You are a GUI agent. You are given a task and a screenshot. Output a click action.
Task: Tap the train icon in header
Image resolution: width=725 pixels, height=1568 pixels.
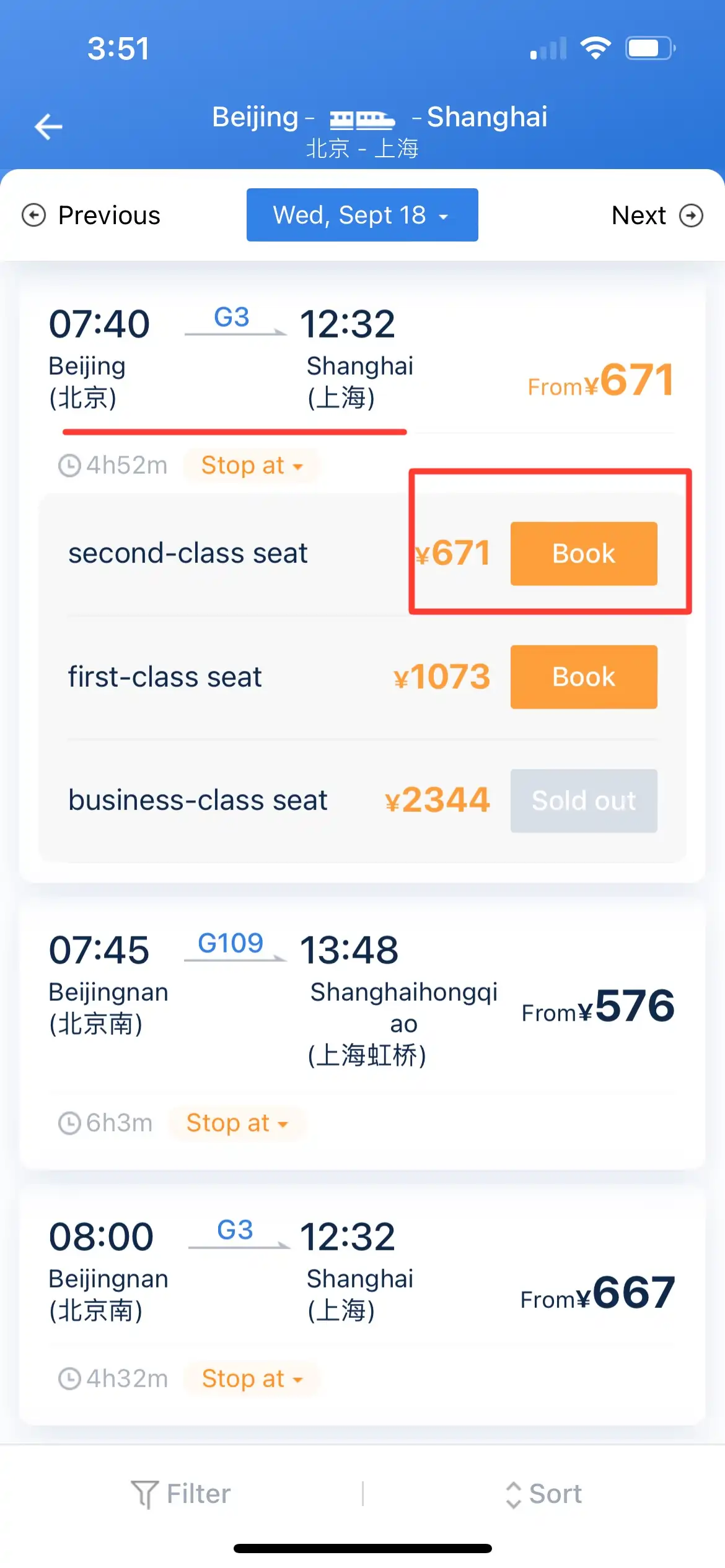(x=362, y=119)
